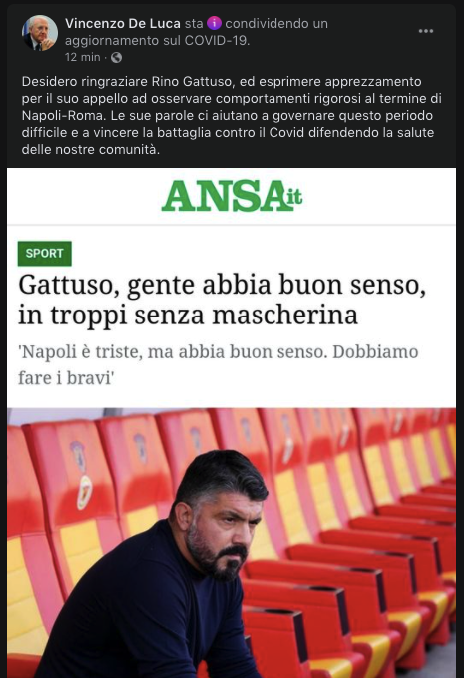Open the Vincenzo De Luca profile name link
The width and height of the screenshot is (464, 678).
pyautogui.click(x=123, y=23)
